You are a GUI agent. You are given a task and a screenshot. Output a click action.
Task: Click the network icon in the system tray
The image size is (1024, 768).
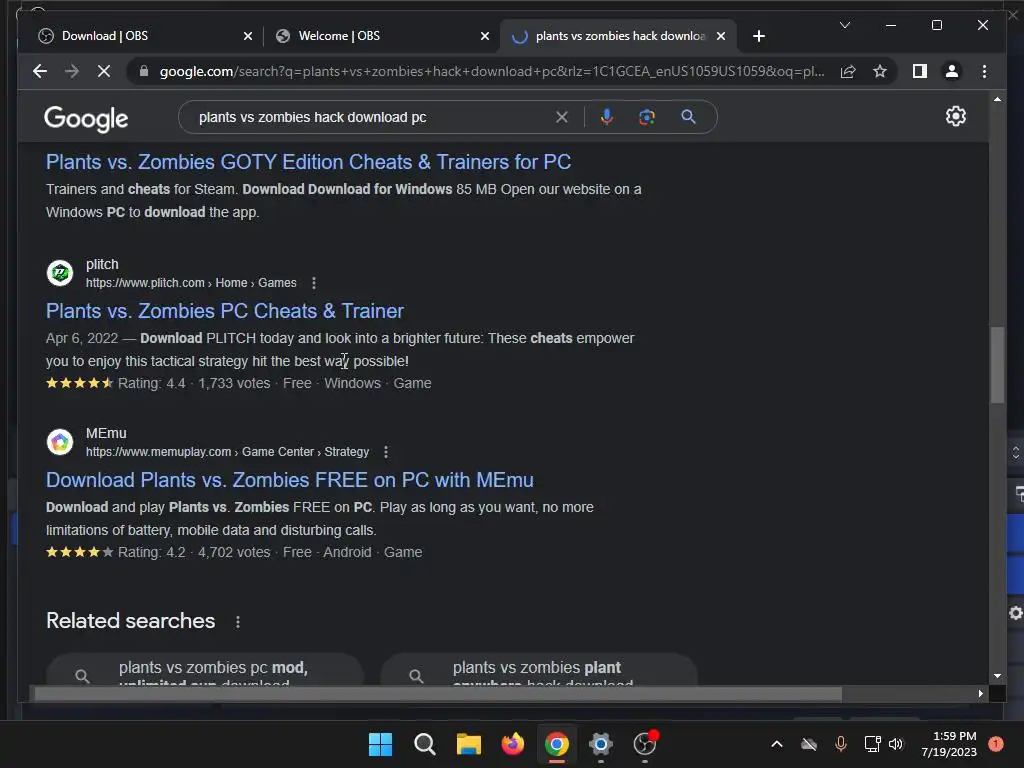click(x=872, y=744)
